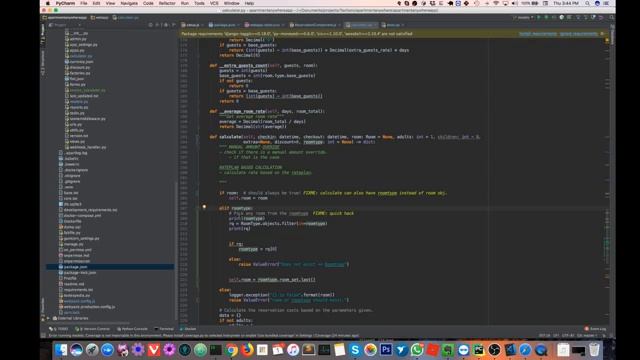Open Evernote from the dock
Screen dimensions: 640x360
point(448,350)
